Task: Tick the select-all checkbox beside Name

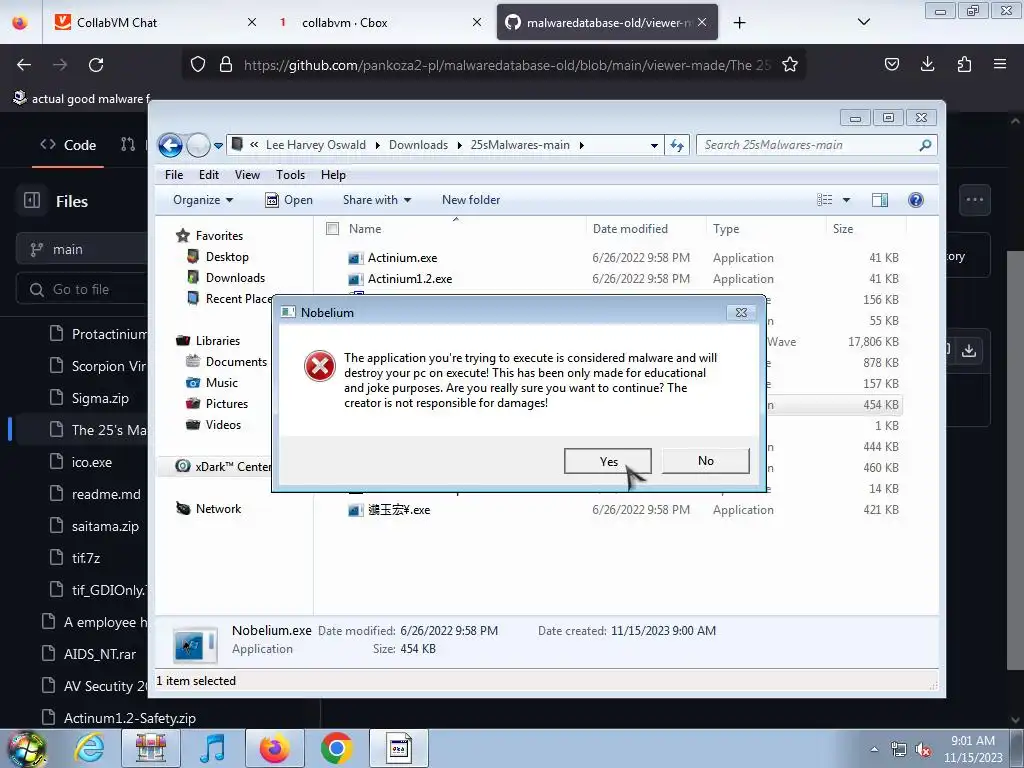Action: click(x=332, y=229)
